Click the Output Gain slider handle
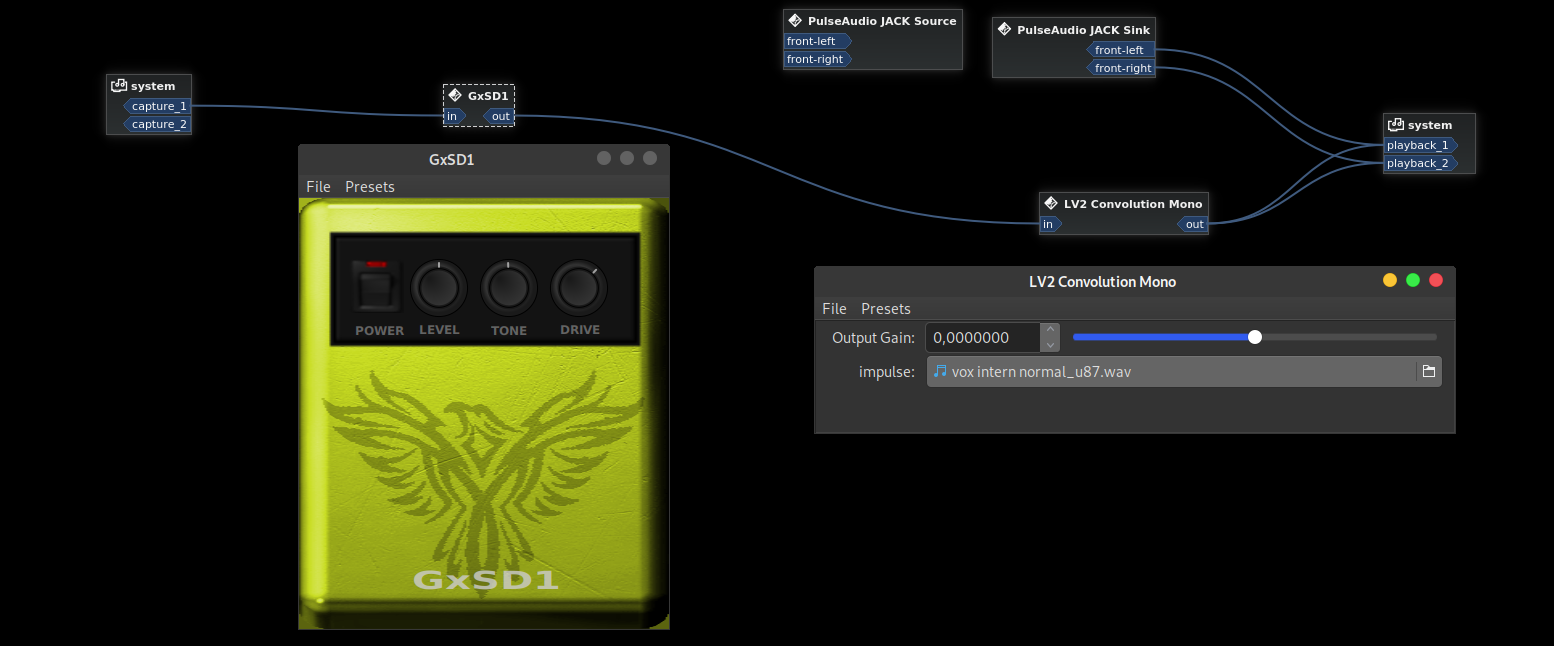The height and width of the screenshot is (646, 1554). coord(1255,337)
